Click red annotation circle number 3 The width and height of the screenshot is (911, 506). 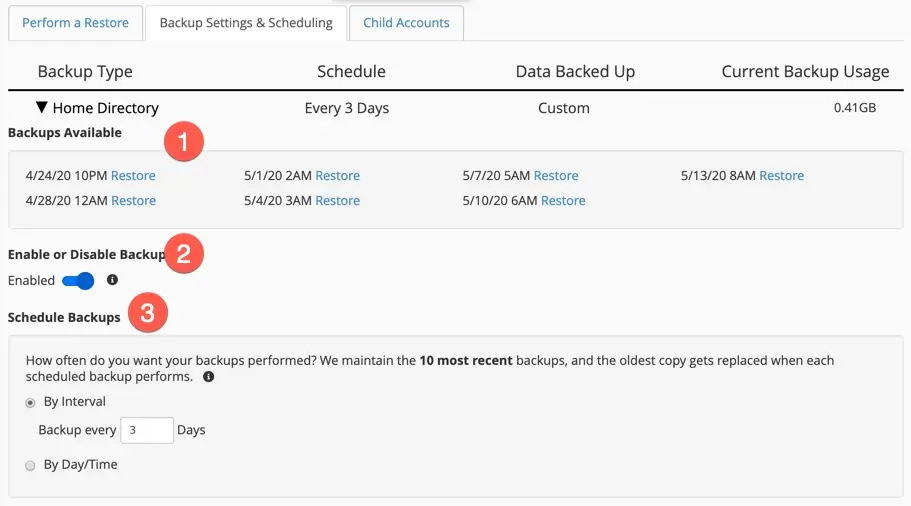(147, 314)
